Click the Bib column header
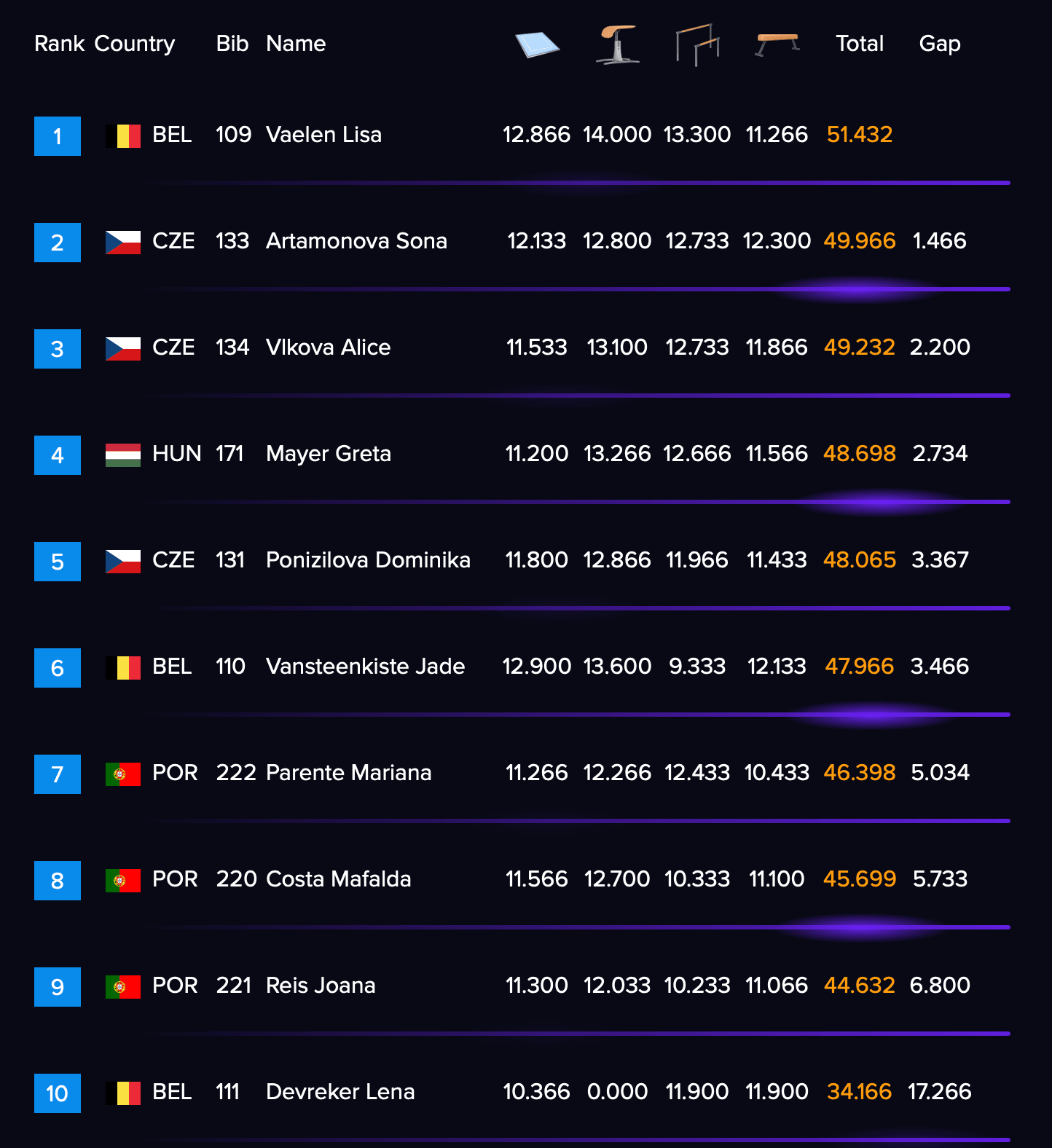Image resolution: width=1052 pixels, height=1148 pixels. (232, 44)
